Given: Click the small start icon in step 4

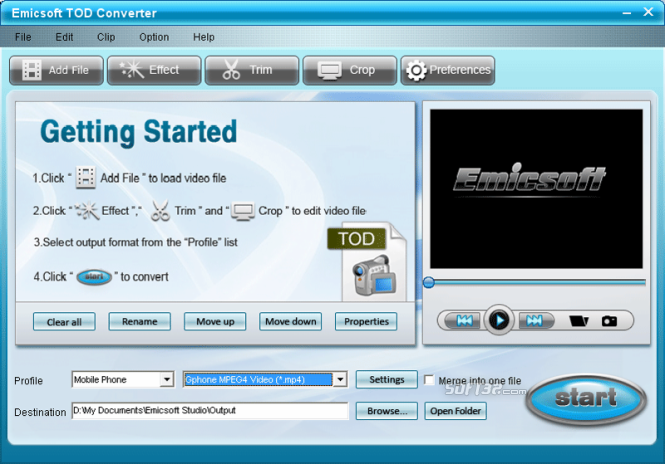Looking at the screenshot, I should [94, 277].
